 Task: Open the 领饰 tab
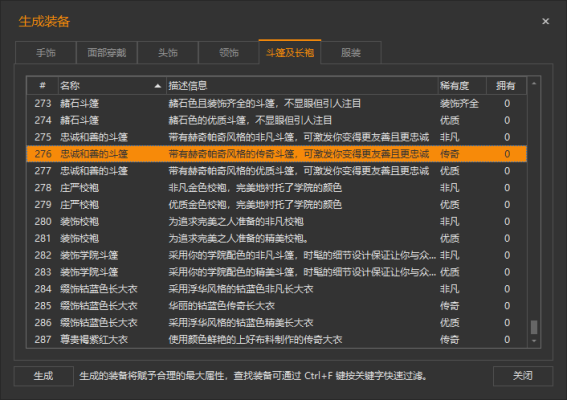(229, 53)
